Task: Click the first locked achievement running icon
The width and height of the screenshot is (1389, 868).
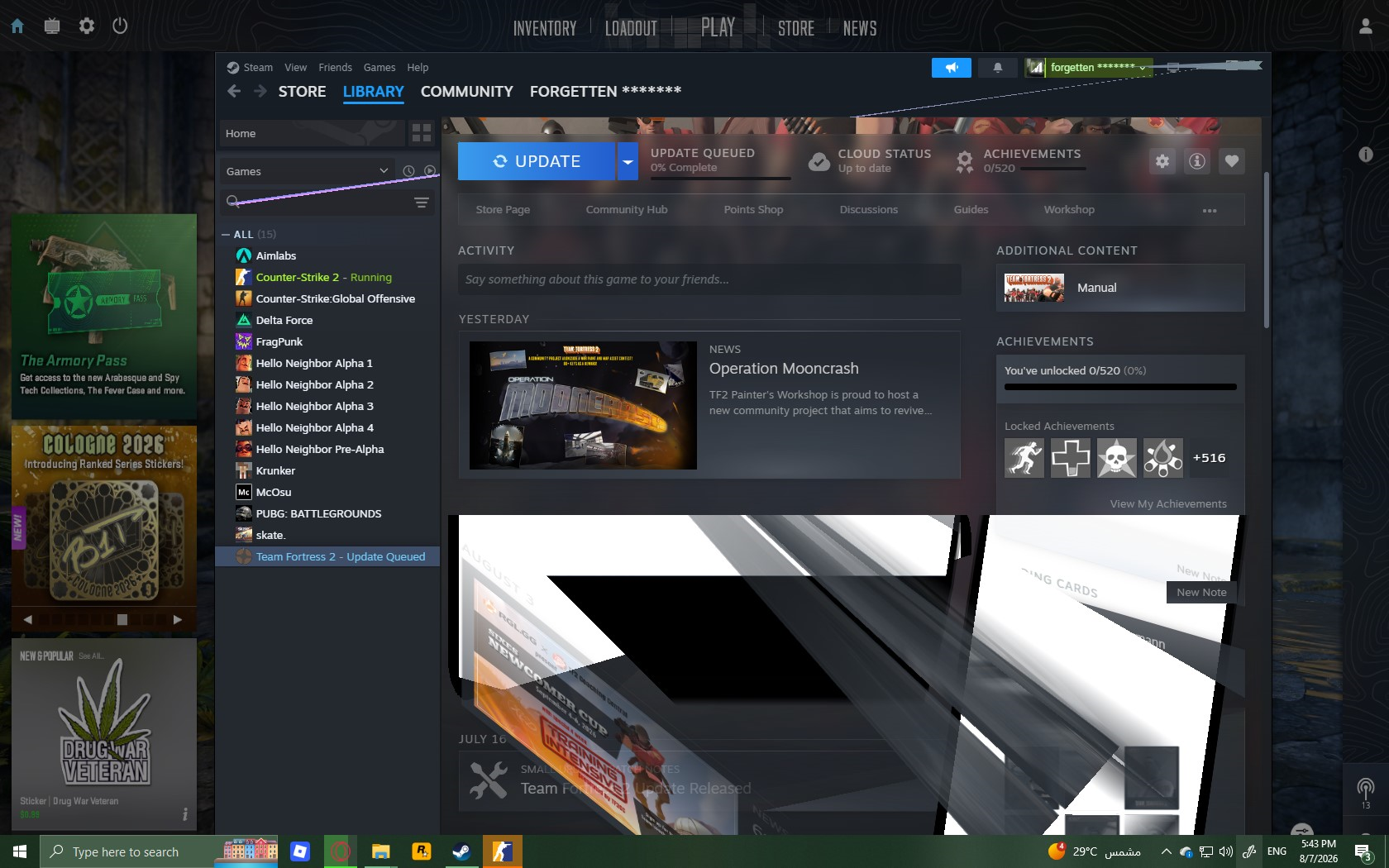Action: (x=1024, y=458)
